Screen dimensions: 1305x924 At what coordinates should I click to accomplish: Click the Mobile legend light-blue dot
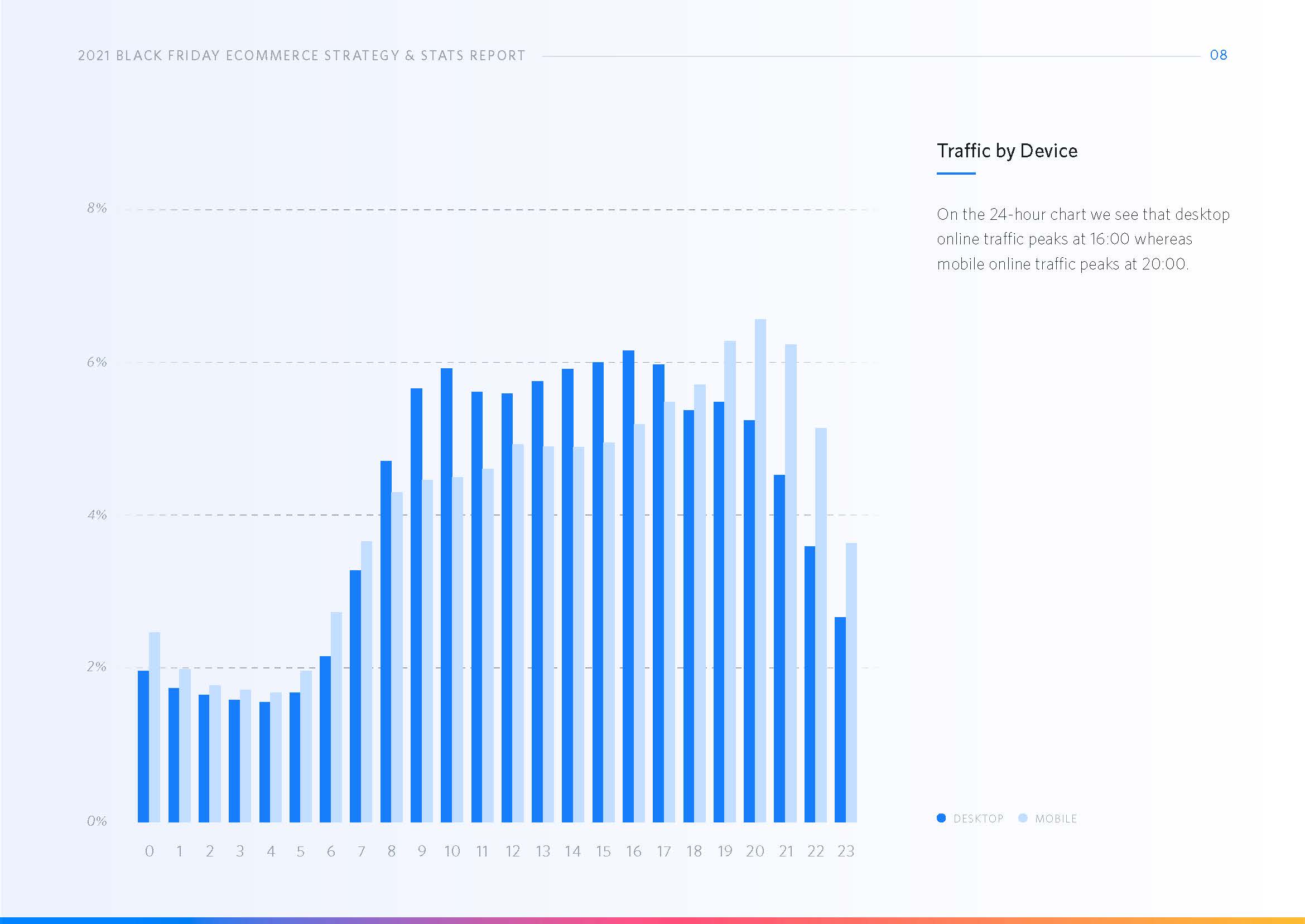click(1023, 818)
